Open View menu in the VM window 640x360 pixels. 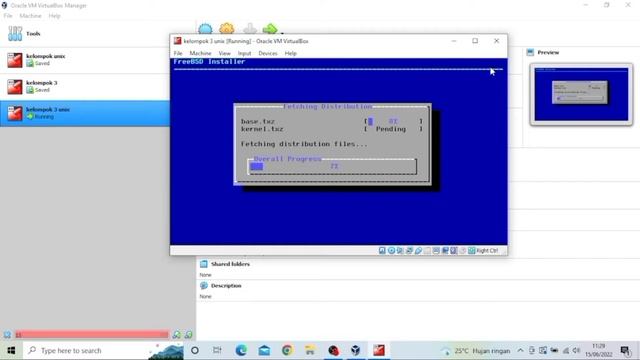224,53
